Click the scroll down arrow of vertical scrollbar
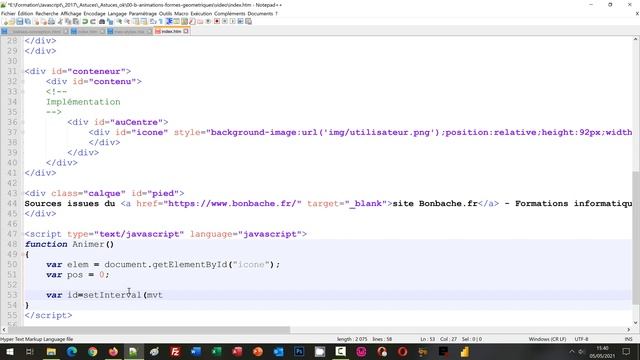The width and height of the screenshot is (640, 360). point(636,323)
